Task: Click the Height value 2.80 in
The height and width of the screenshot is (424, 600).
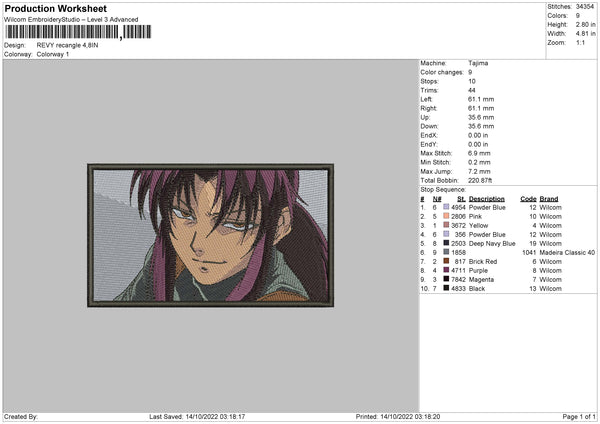Action: [585, 24]
